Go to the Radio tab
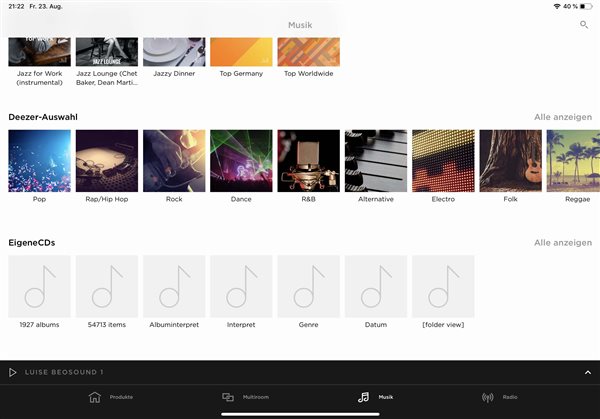The height and width of the screenshot is (419, 600). pos(499,397)
